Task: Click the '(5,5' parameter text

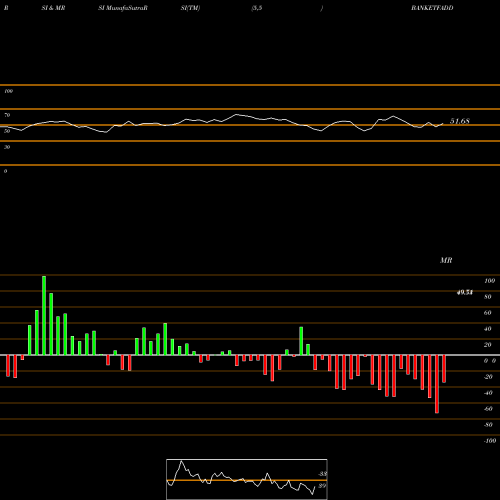Action: click(257, 8)
